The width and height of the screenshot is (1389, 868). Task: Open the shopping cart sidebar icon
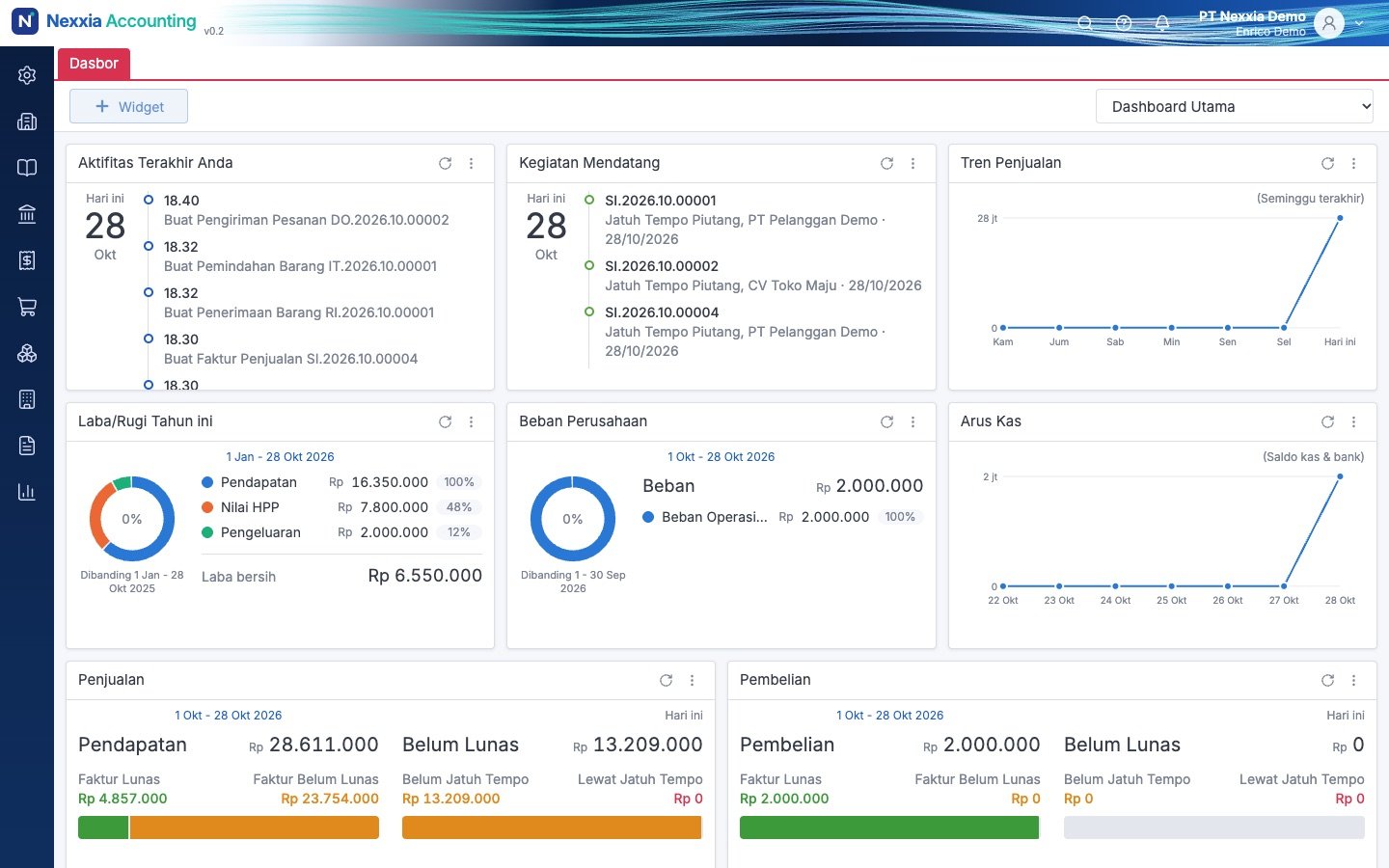(27, 307)
